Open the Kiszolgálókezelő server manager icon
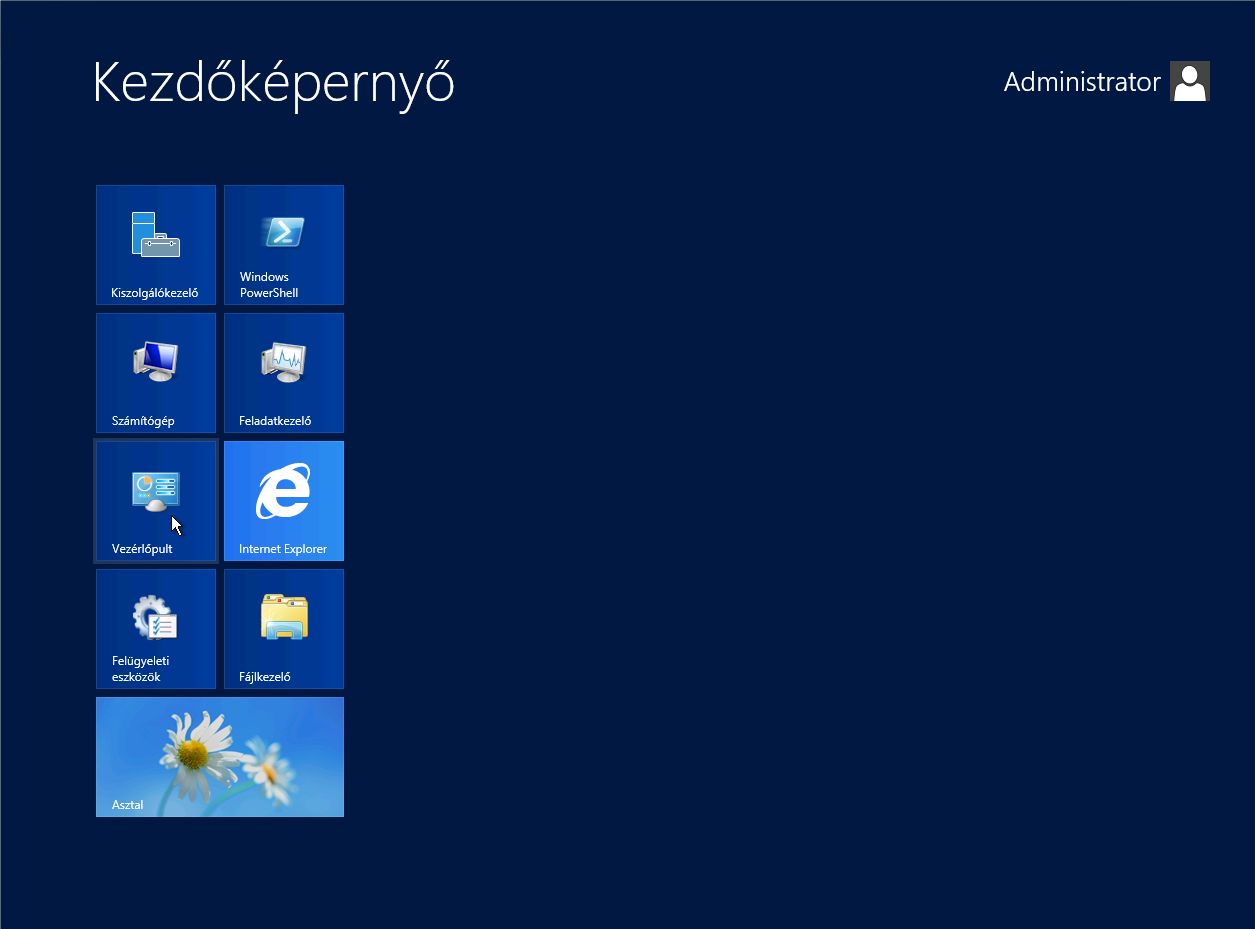The width and height of the screenshot is (1255, 929). pos(155,234)
